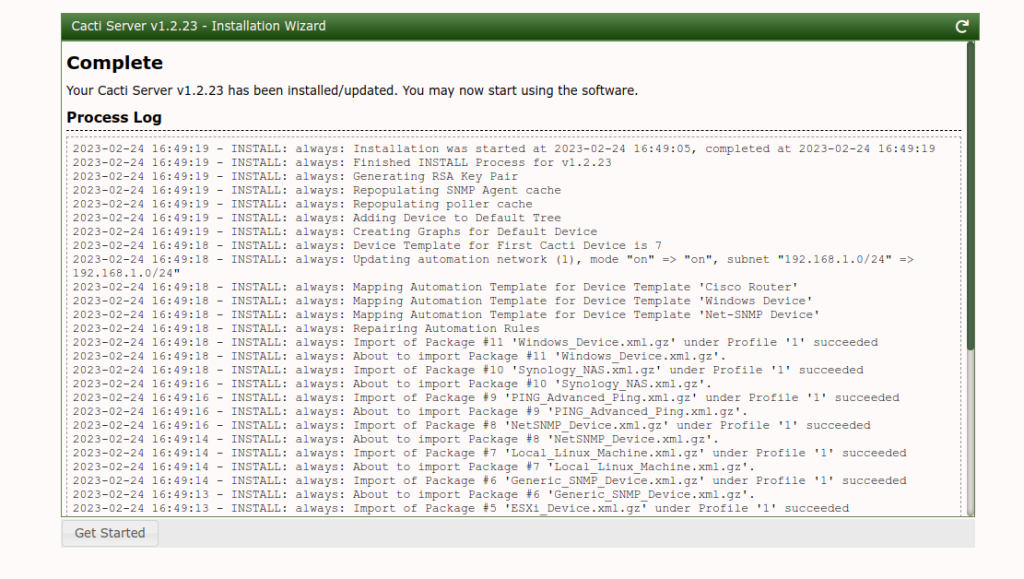
Task: Select log line mapping template 'Net-SNMP Device'
Action: click(x=446, y=314)
